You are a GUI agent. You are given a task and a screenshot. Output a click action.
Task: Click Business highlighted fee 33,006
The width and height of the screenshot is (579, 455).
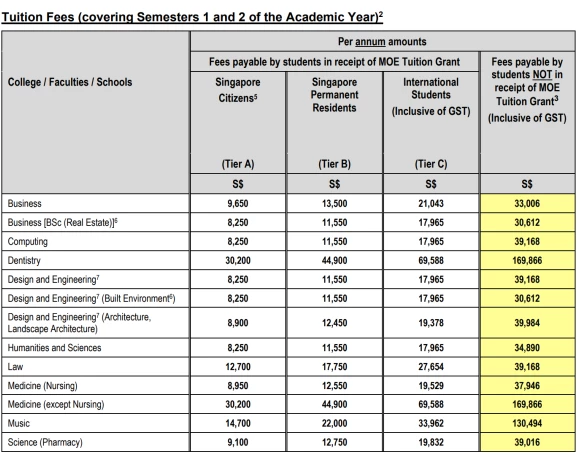coord(527,203)
